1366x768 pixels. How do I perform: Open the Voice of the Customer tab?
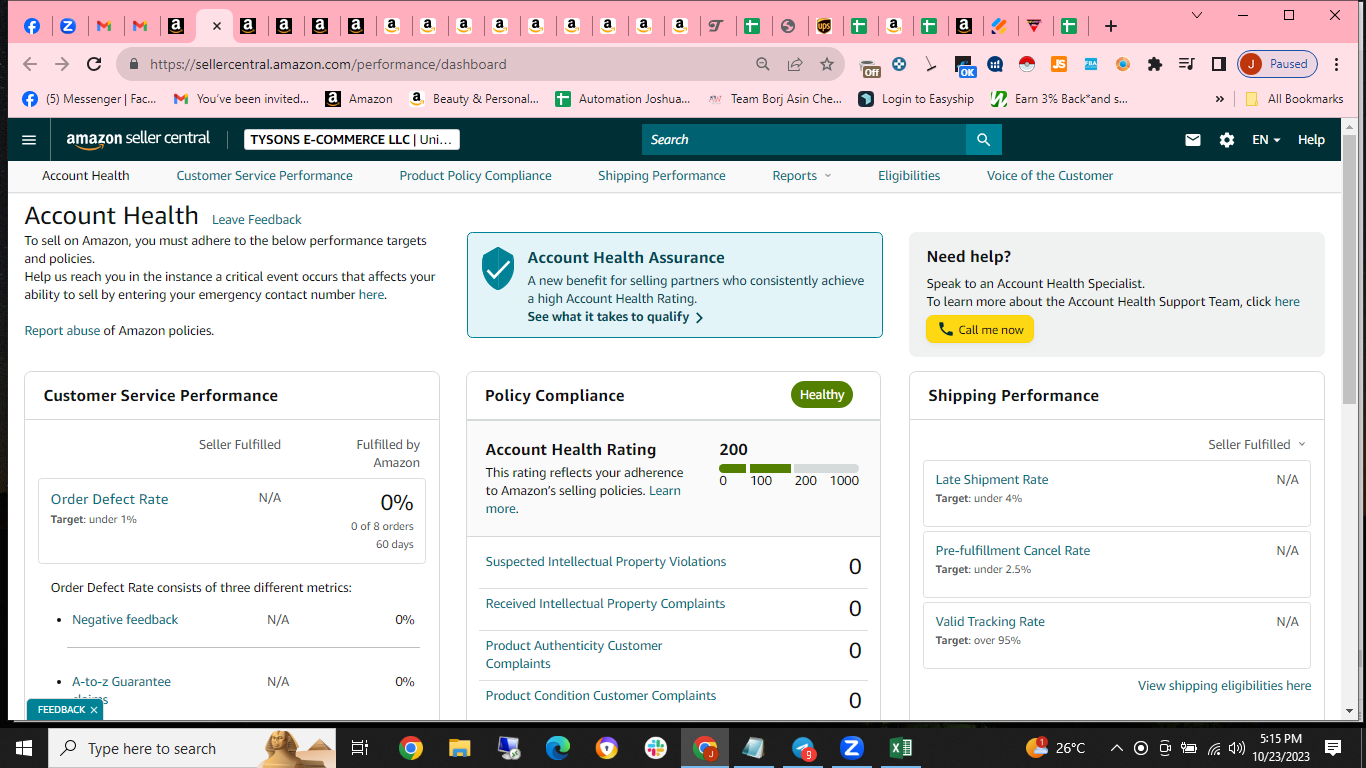[x=1050, y=176]
